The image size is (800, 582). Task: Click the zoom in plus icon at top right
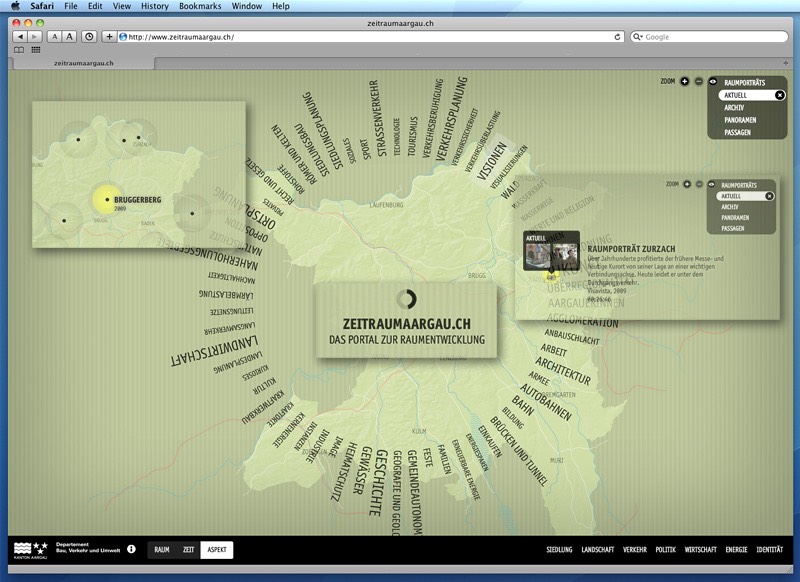click(x=685, y=81)
